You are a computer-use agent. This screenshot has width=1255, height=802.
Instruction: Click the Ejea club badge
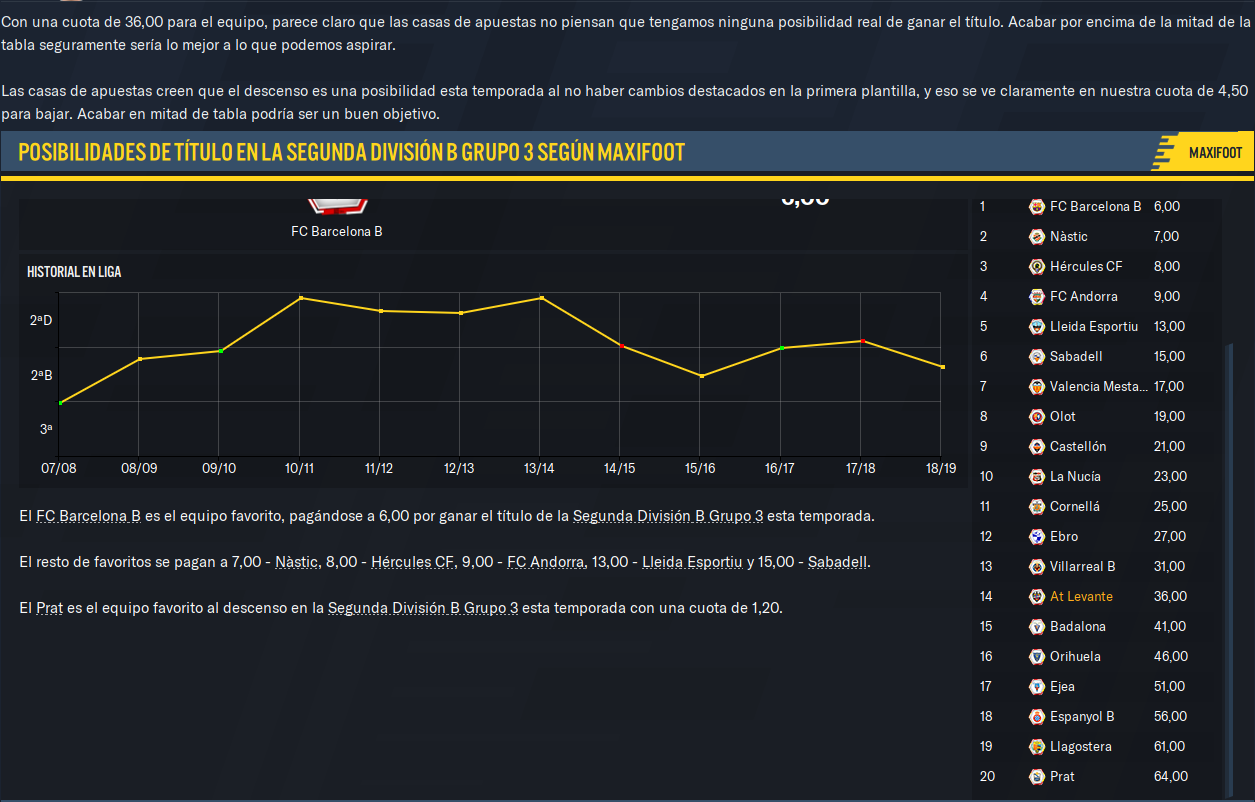1037,687
